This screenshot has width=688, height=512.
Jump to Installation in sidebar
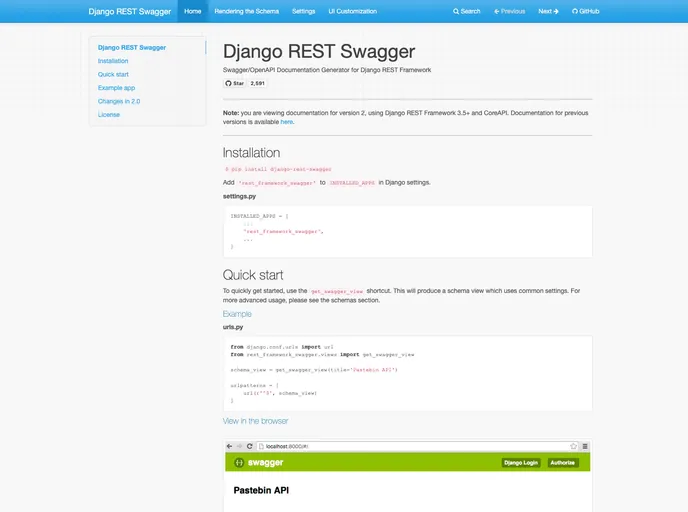(x=113, y=61)
